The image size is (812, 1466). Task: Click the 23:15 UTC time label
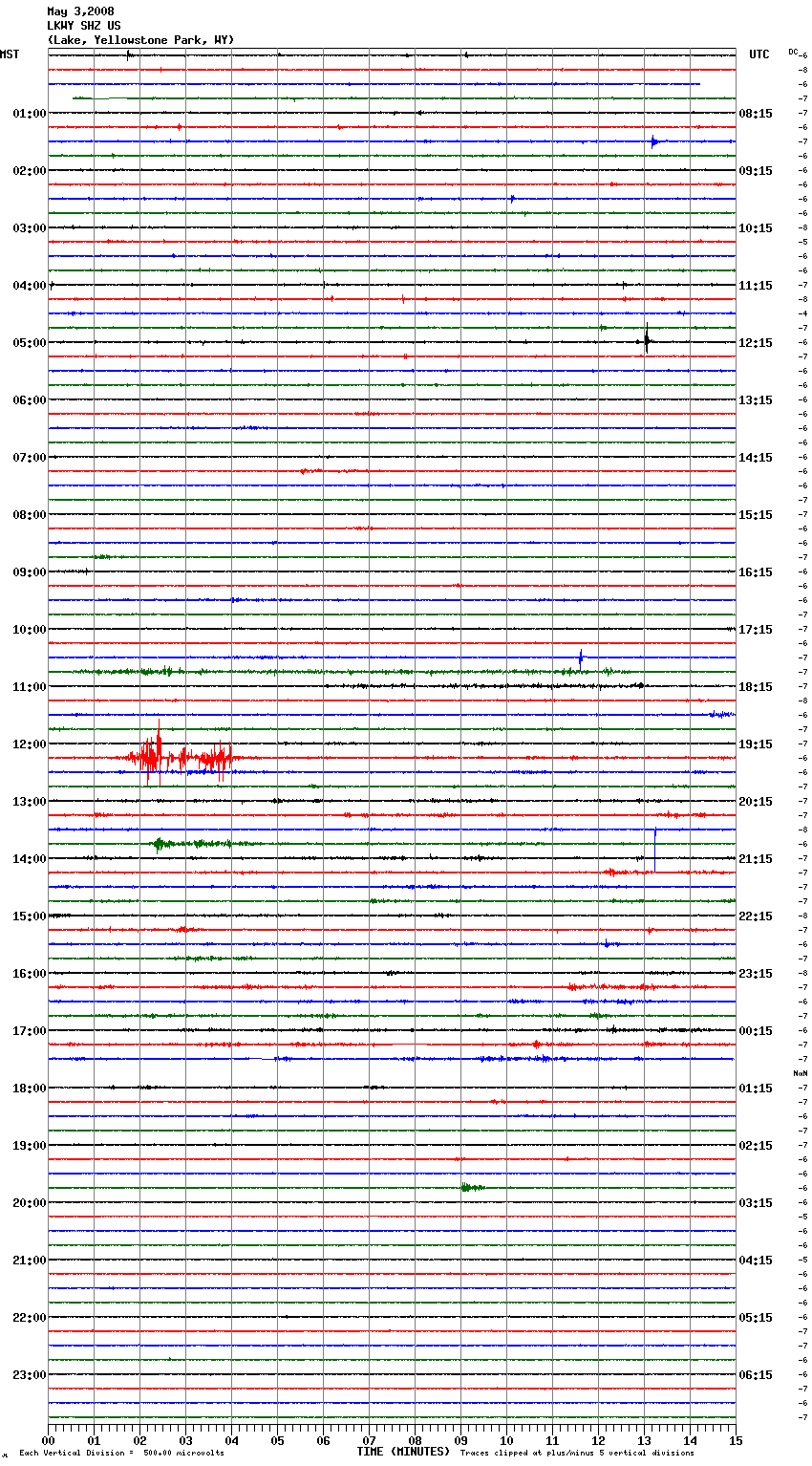(756, 974)
